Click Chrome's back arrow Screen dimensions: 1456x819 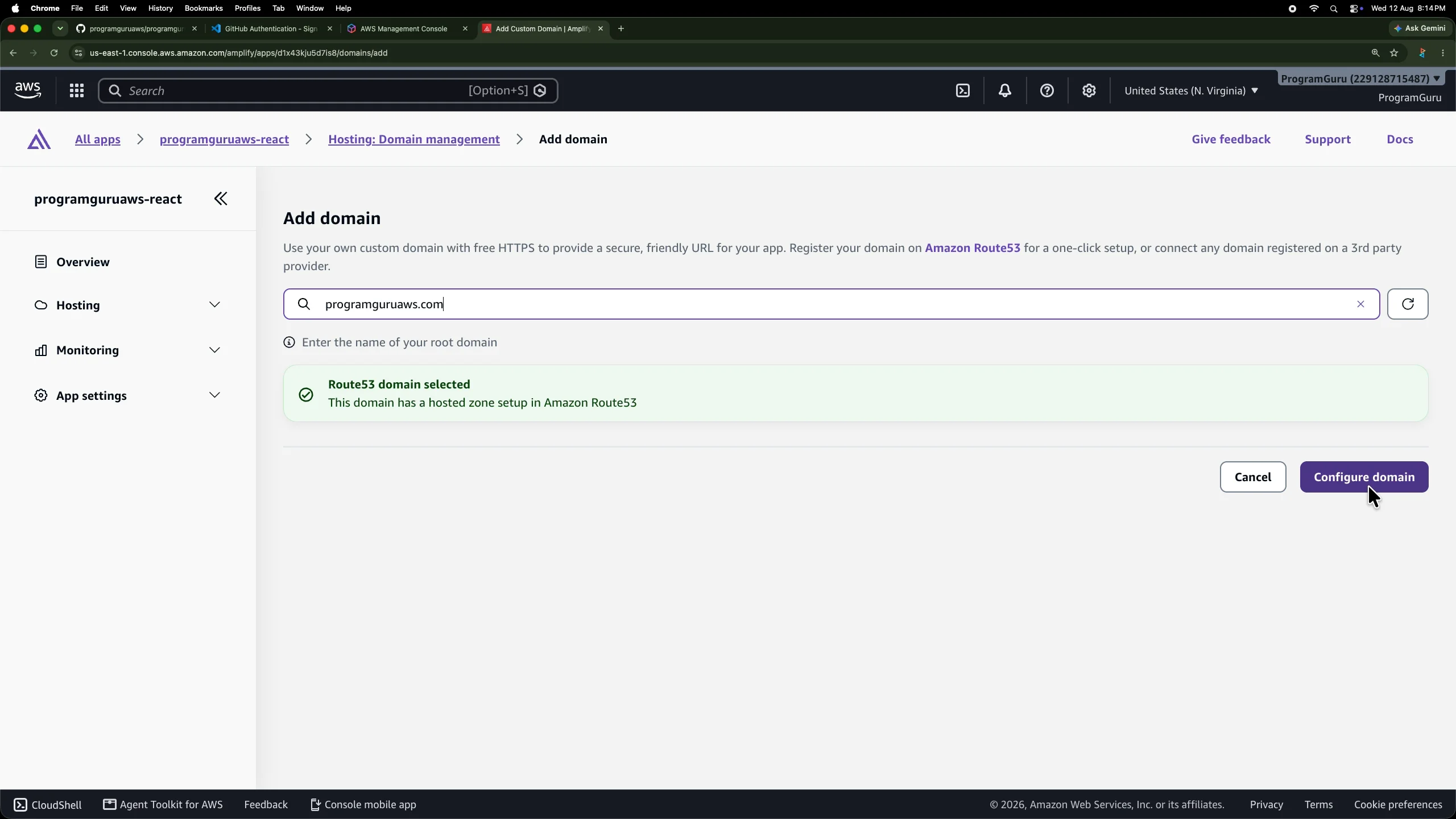[x=13, y=53]
